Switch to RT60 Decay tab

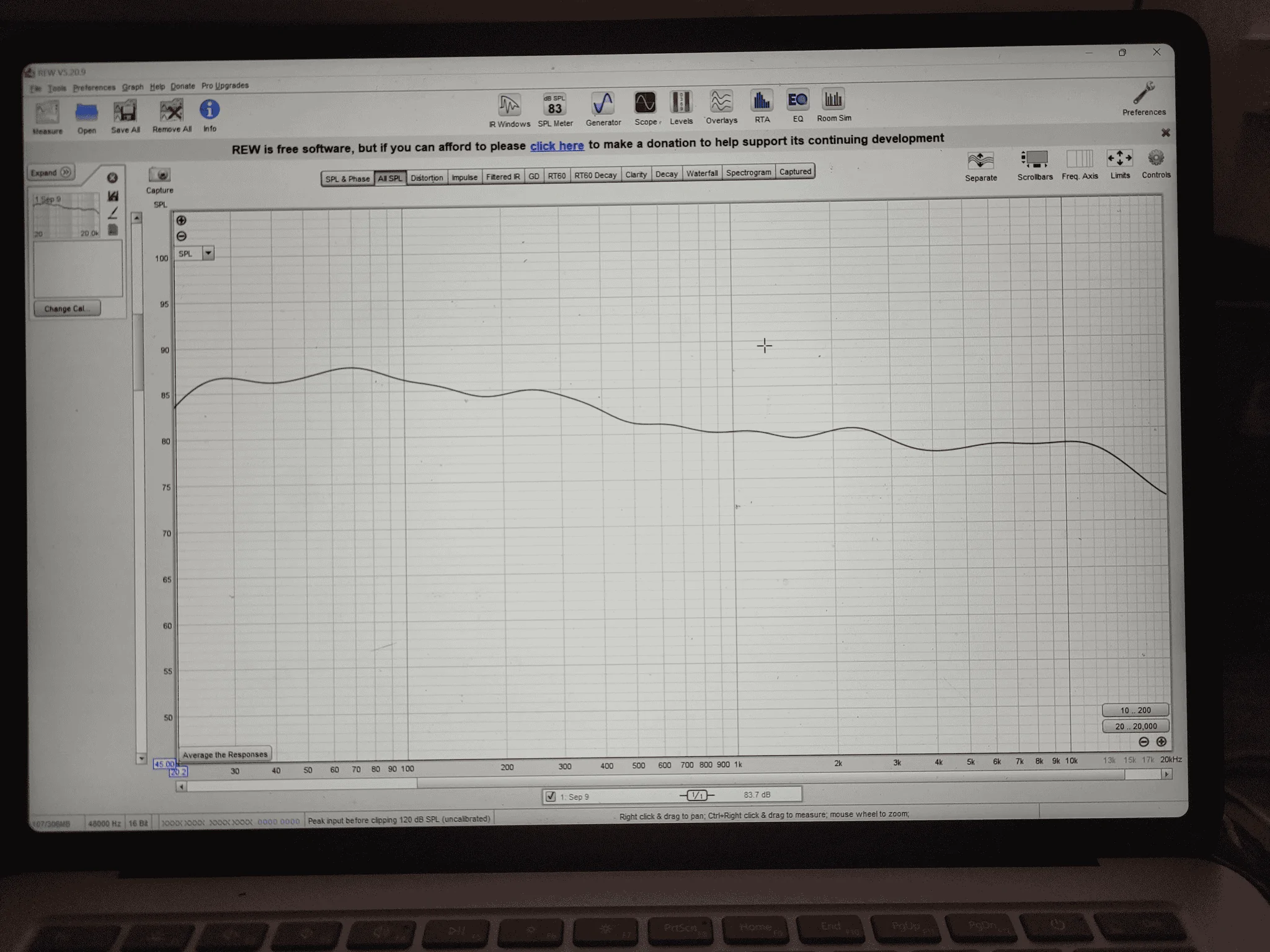[x=595, y=175]
